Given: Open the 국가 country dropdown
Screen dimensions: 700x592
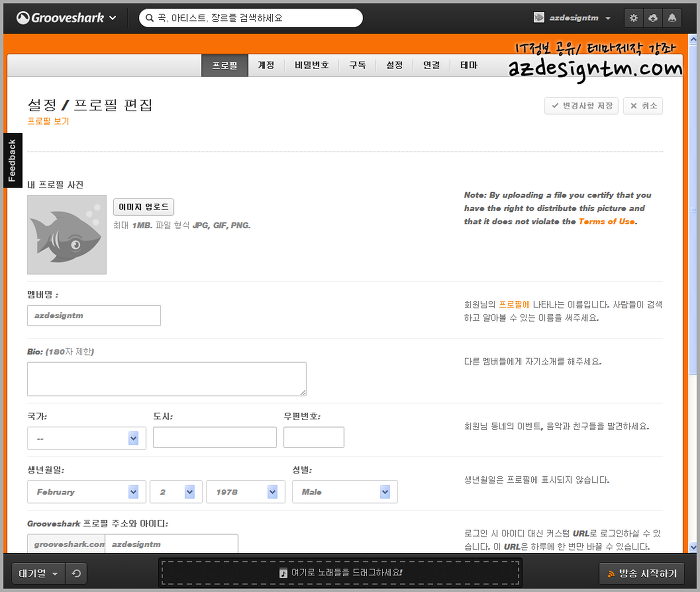Looking at the screenshot, I should (x=87, y=438).
